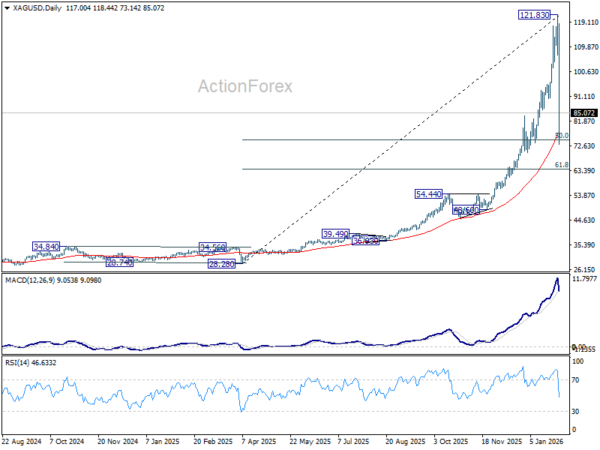This screenshot has height=450, width=600.
Task: Select the 54.440 resistance price label
Action: [429, 194]
